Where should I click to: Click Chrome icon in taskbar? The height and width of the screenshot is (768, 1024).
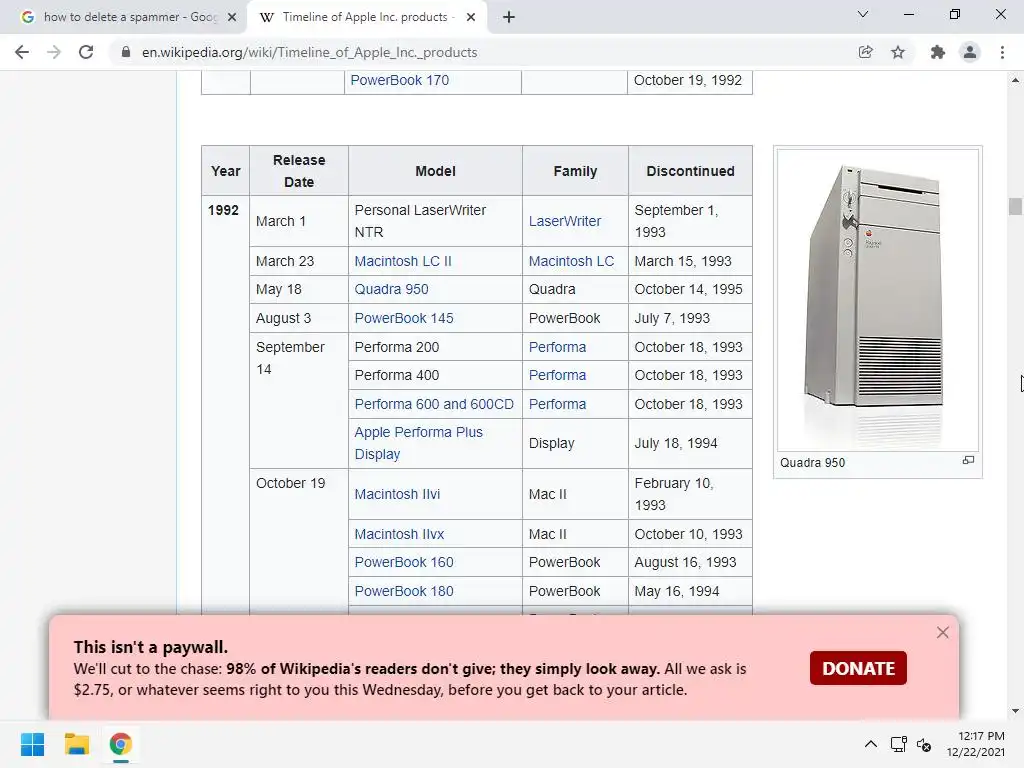[121, 744]
